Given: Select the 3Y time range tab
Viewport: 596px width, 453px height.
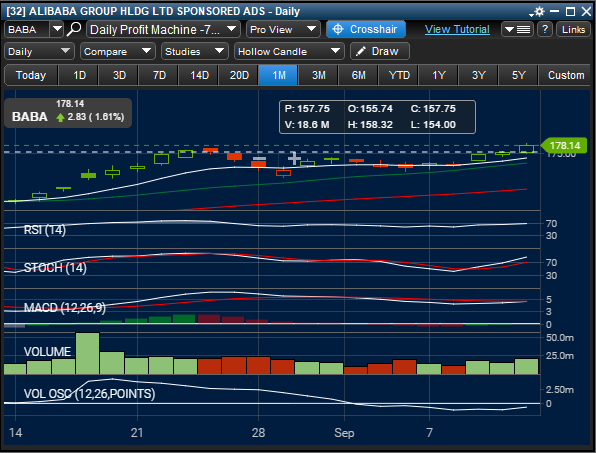Looking at the screenshot, I should (x=479, y=75).
